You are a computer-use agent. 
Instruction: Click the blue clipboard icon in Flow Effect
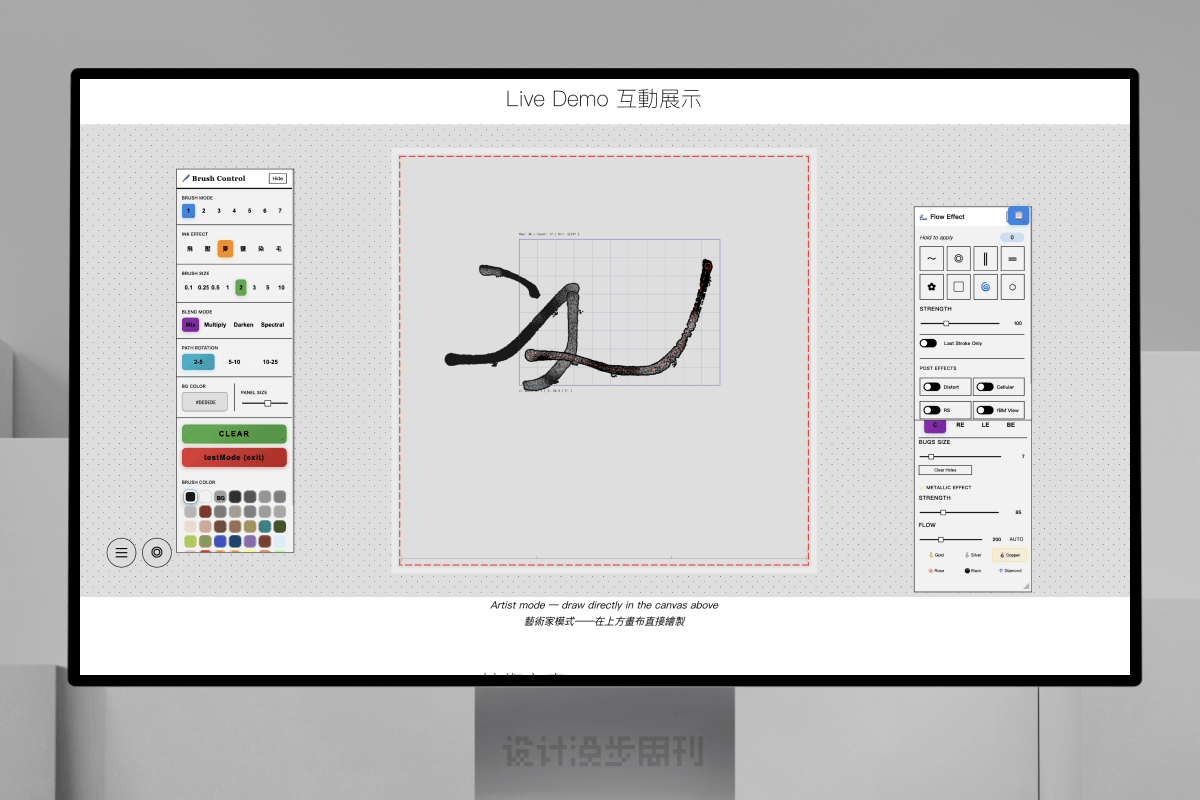(1018, 215)
